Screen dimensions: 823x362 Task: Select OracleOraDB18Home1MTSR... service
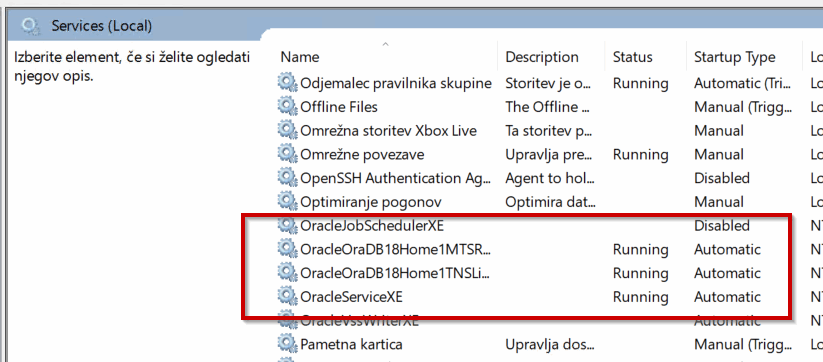(395, 249)
